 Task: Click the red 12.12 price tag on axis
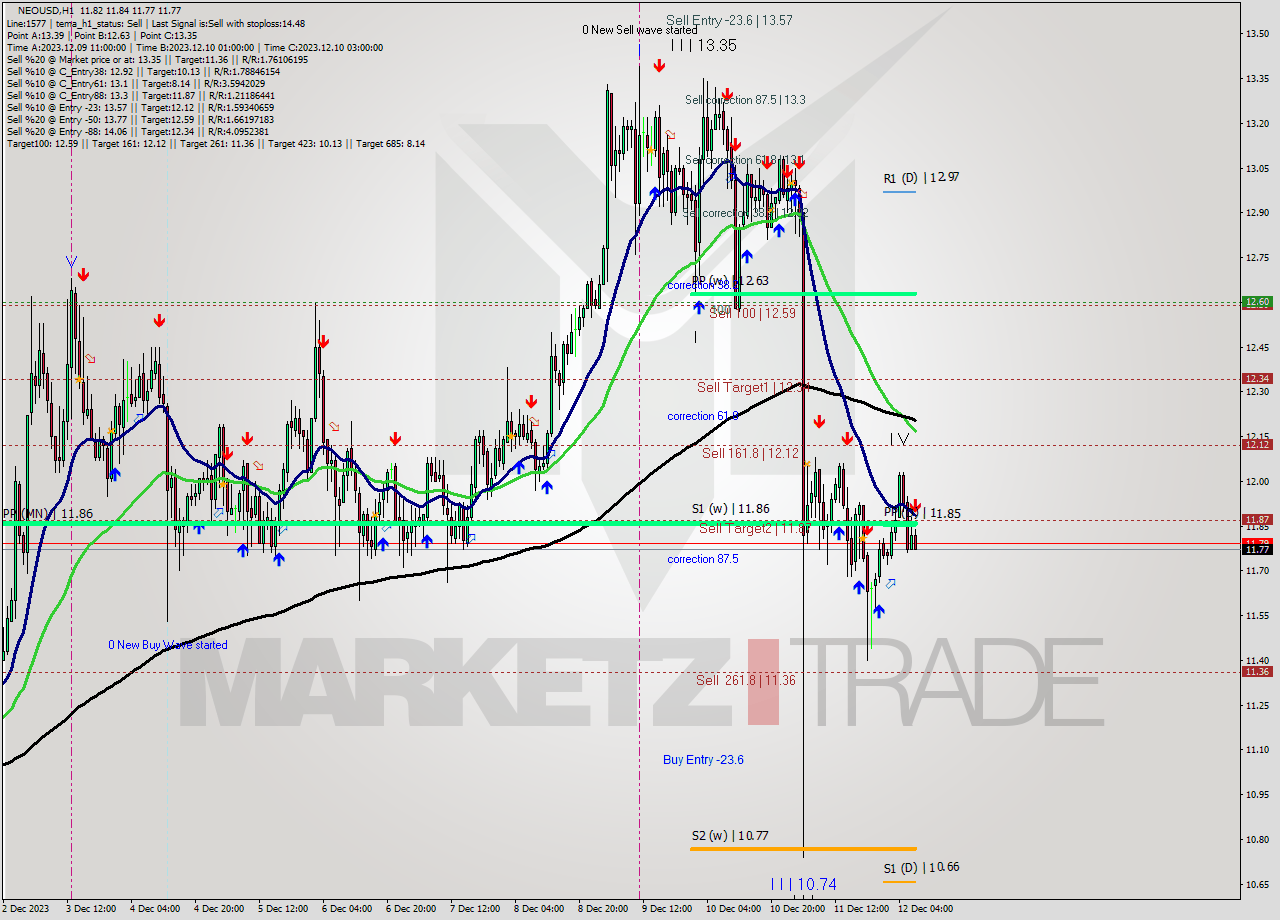(1256, 444)
